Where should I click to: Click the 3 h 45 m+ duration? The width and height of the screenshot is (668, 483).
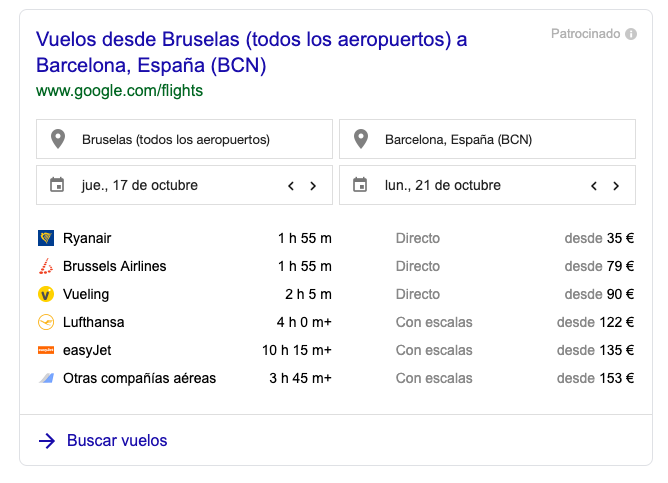(300, 378)
